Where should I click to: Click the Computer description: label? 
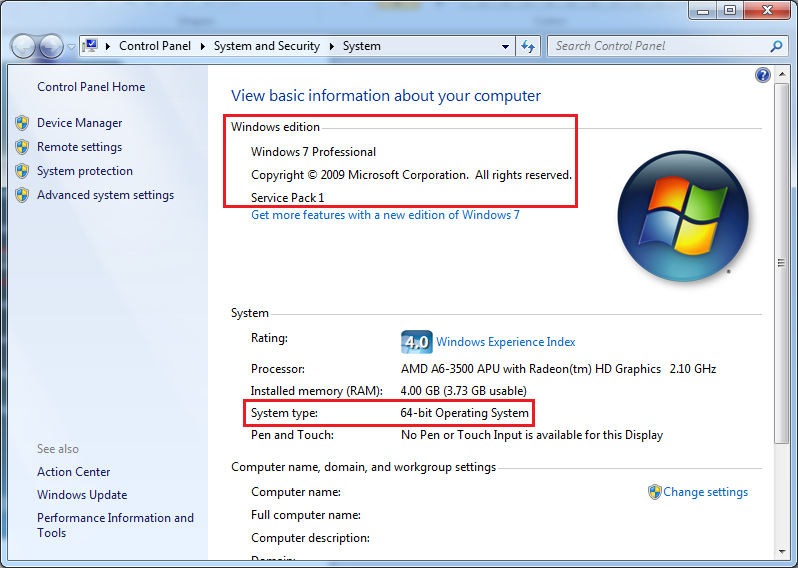click(310, 538)
